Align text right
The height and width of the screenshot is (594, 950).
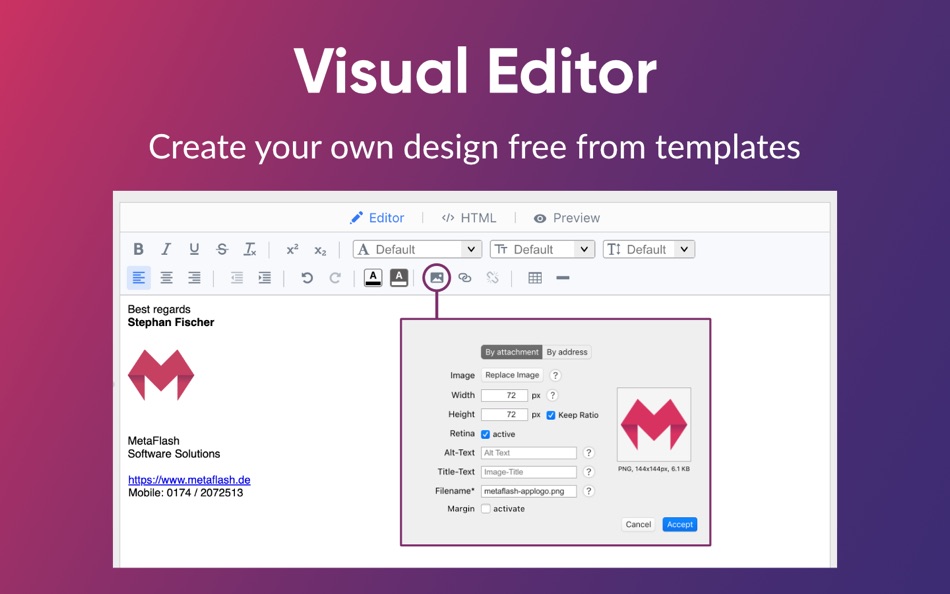click(194, 278)
